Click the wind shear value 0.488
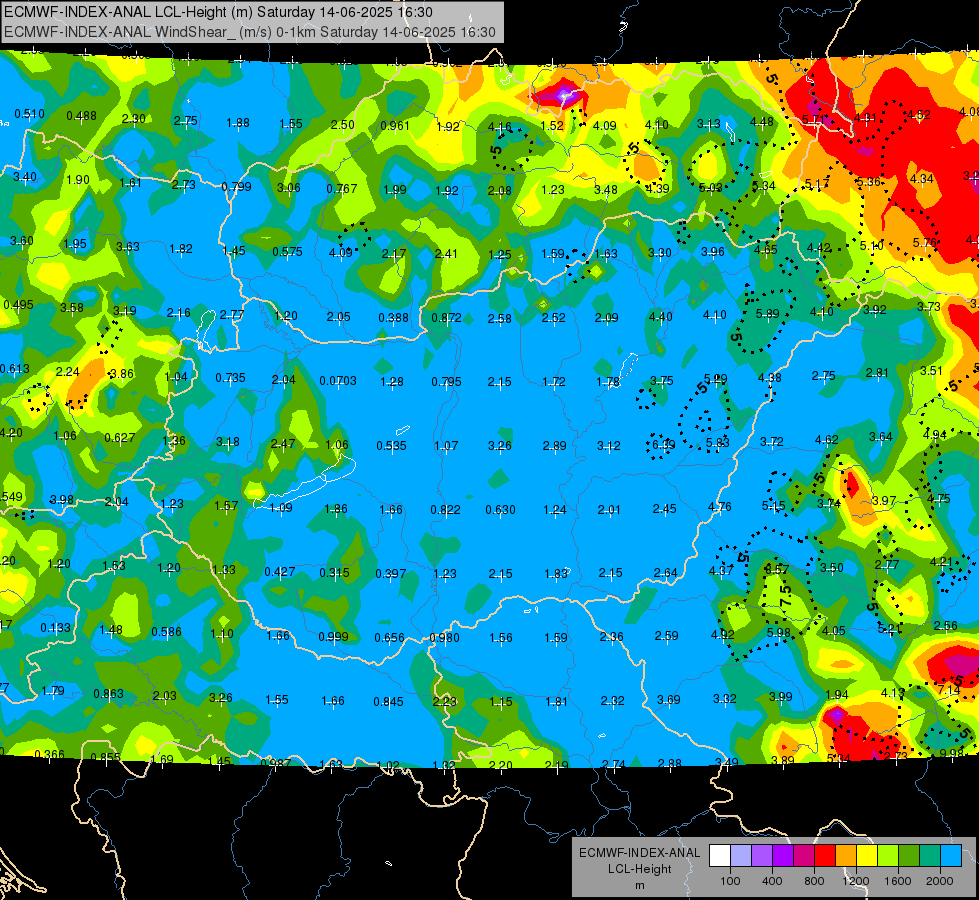Viewport: 979px width, 900px height. coord(81,116)
